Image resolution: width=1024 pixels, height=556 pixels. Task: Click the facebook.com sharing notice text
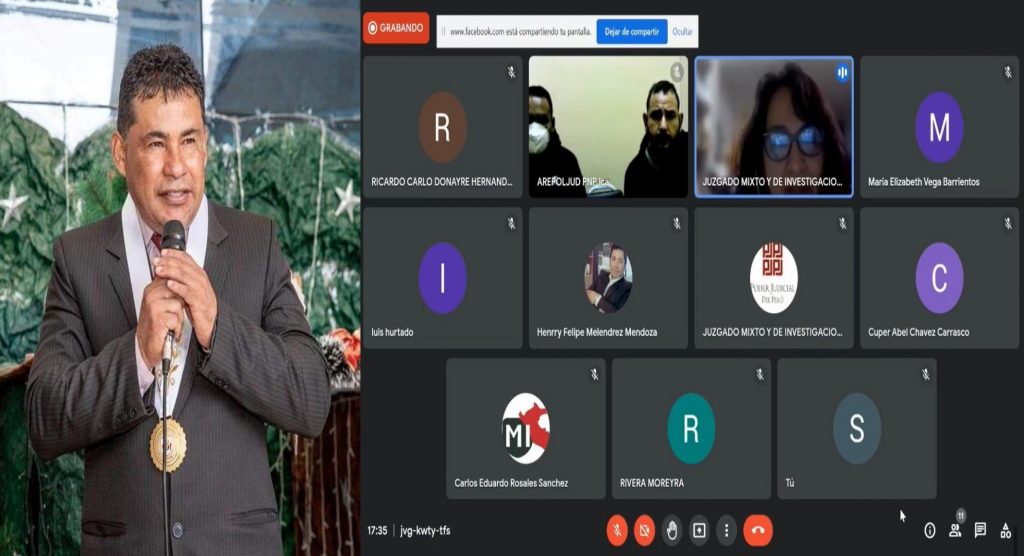(520, 31)
